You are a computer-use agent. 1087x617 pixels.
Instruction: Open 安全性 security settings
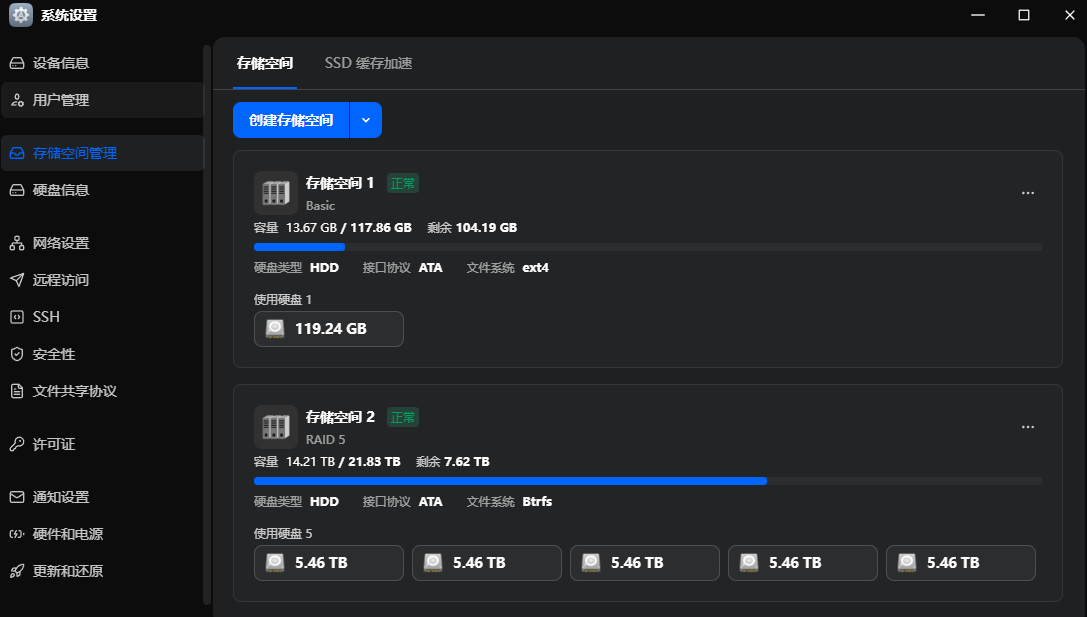[x=54, y=354]
